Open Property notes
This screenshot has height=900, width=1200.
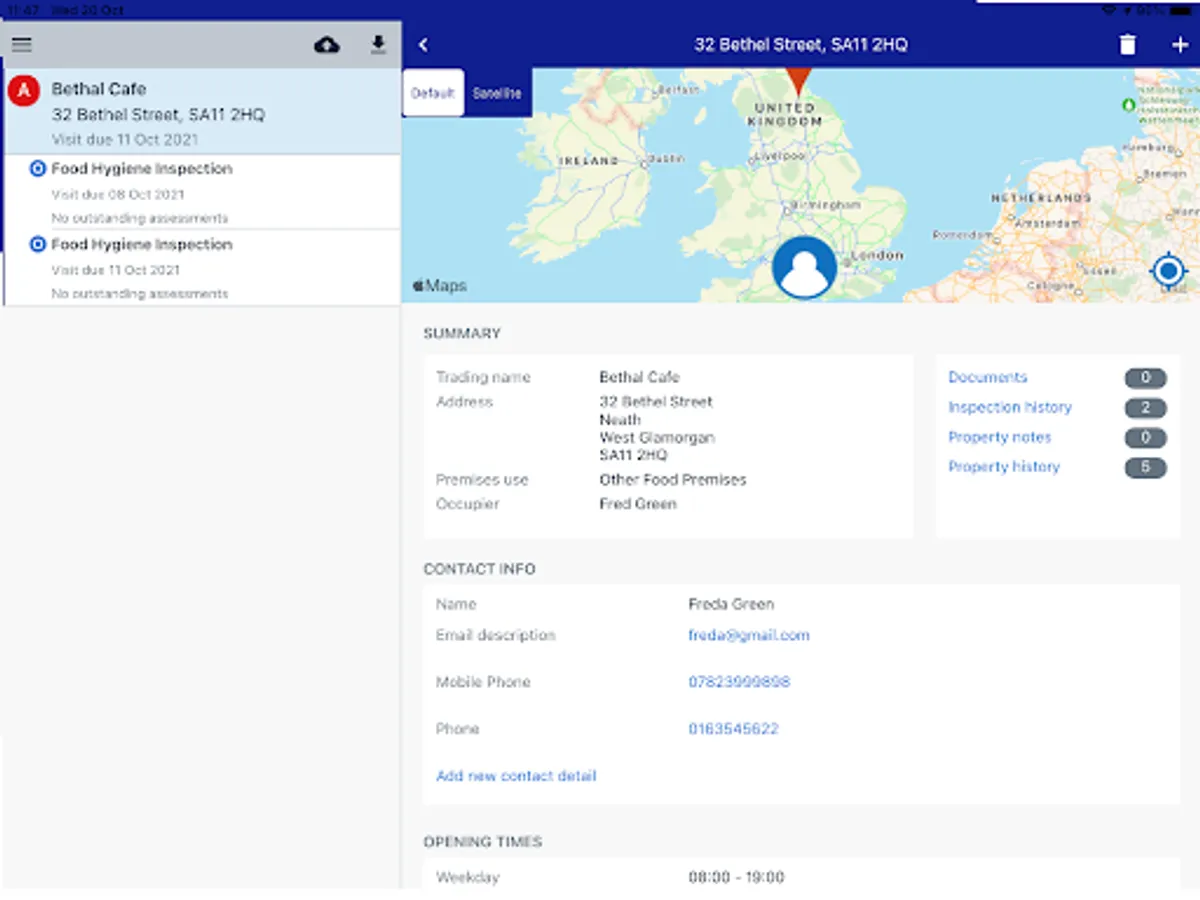point(999,437)
